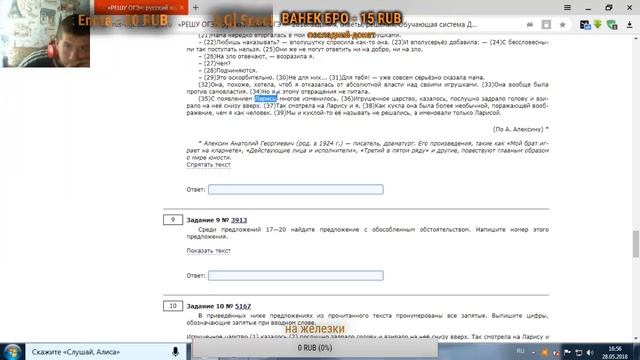Click the numbered box 10
The image size is (640, 360).
pos(173,306)
